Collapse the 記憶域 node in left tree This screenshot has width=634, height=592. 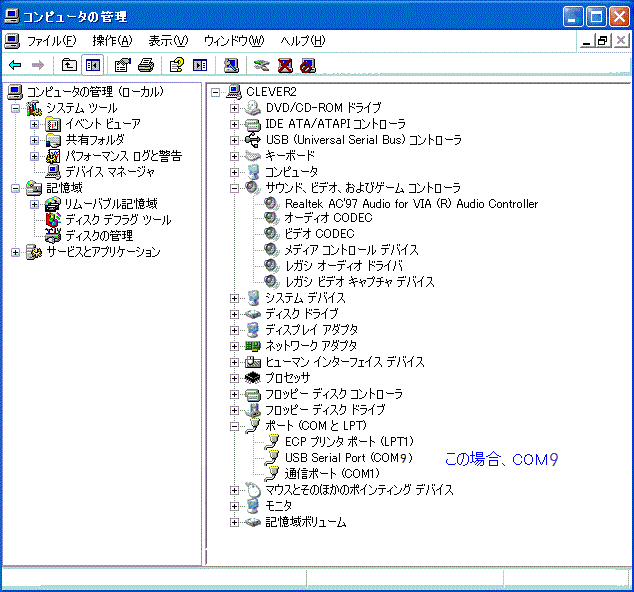coord(15,188)
